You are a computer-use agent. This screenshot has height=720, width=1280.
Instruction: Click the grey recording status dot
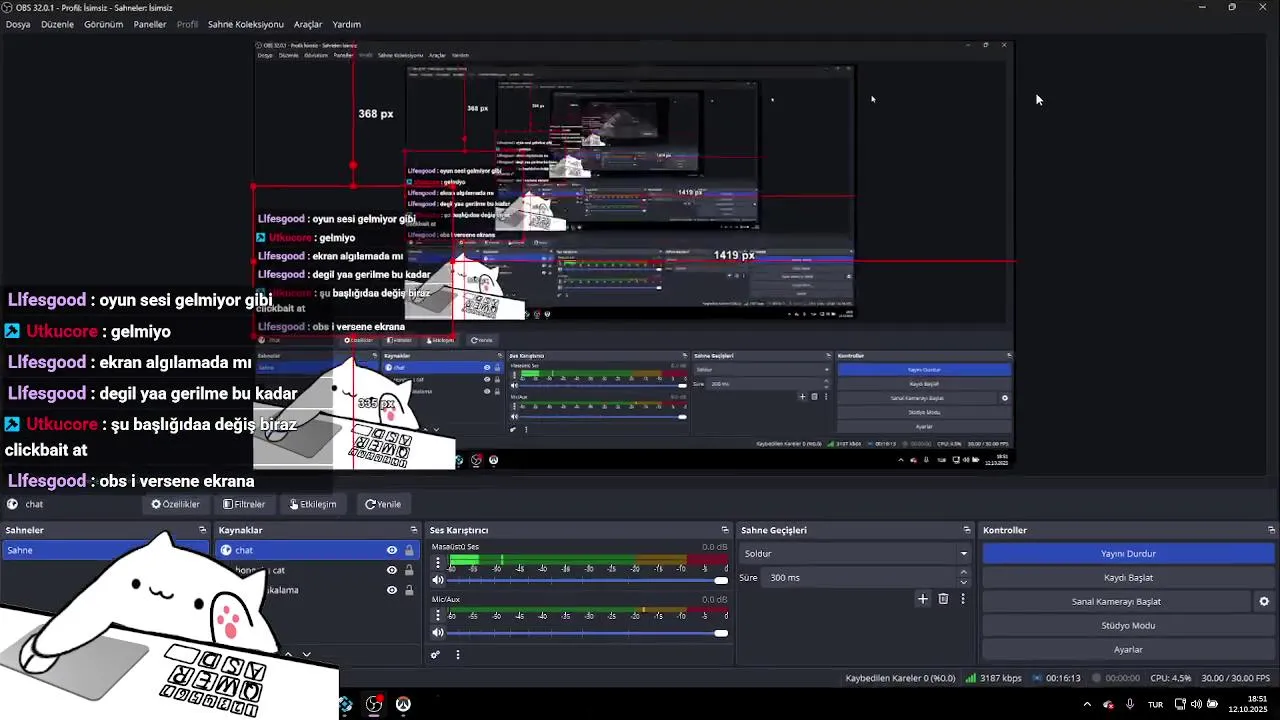click(1096, 678)
